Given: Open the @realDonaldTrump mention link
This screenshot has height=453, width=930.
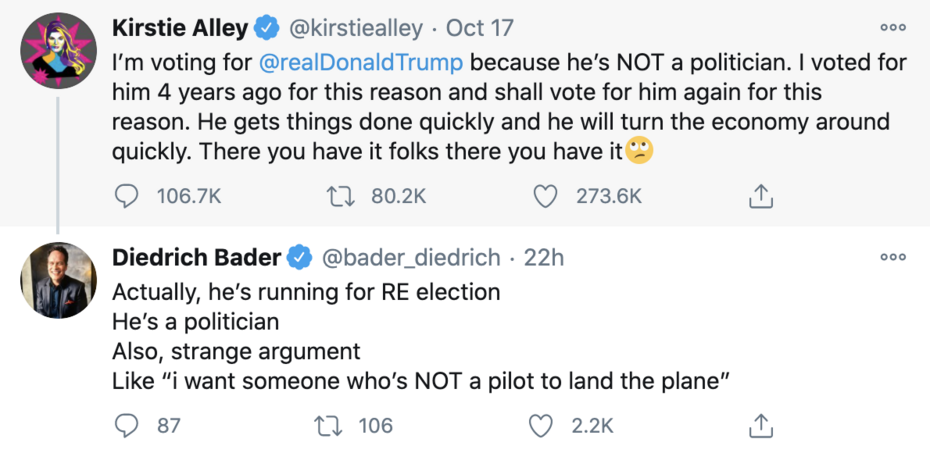Looking at the screenshot, I should coord(360,63).
